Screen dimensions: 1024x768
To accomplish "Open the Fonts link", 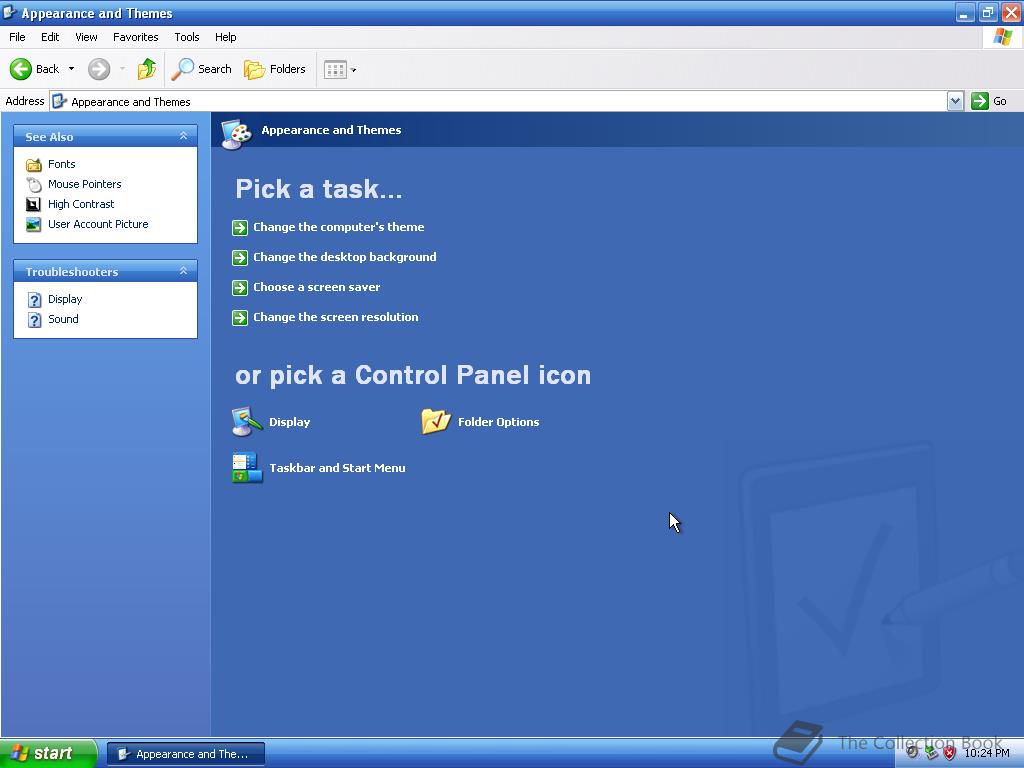I will pos(61,165).
